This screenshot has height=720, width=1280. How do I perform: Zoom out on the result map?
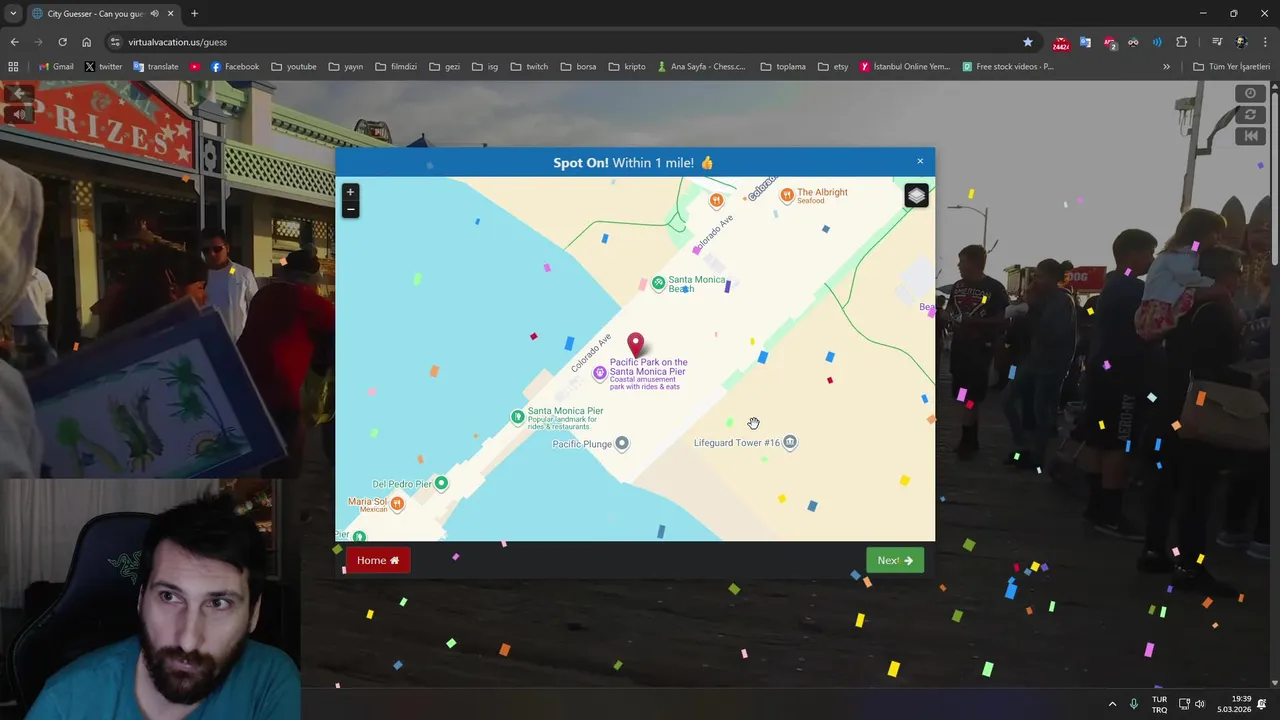[x=350, y=209]
